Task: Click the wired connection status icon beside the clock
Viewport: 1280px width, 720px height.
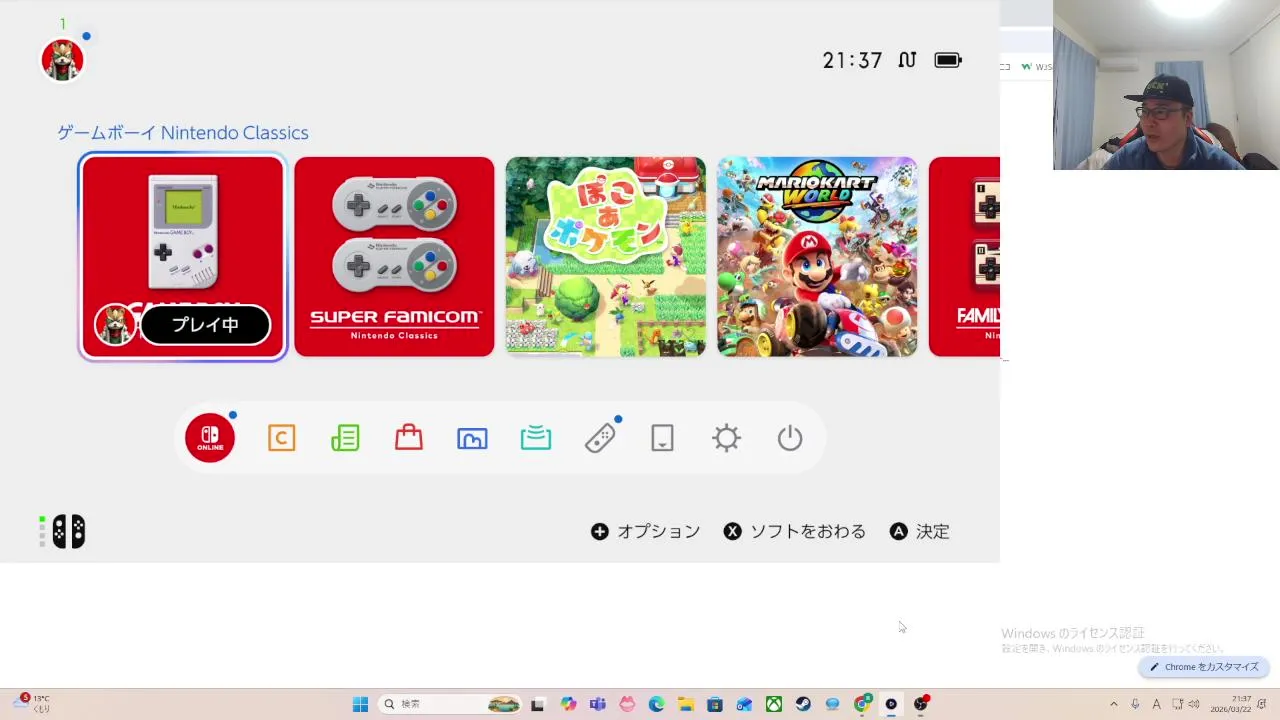Action: click(907, 60)
